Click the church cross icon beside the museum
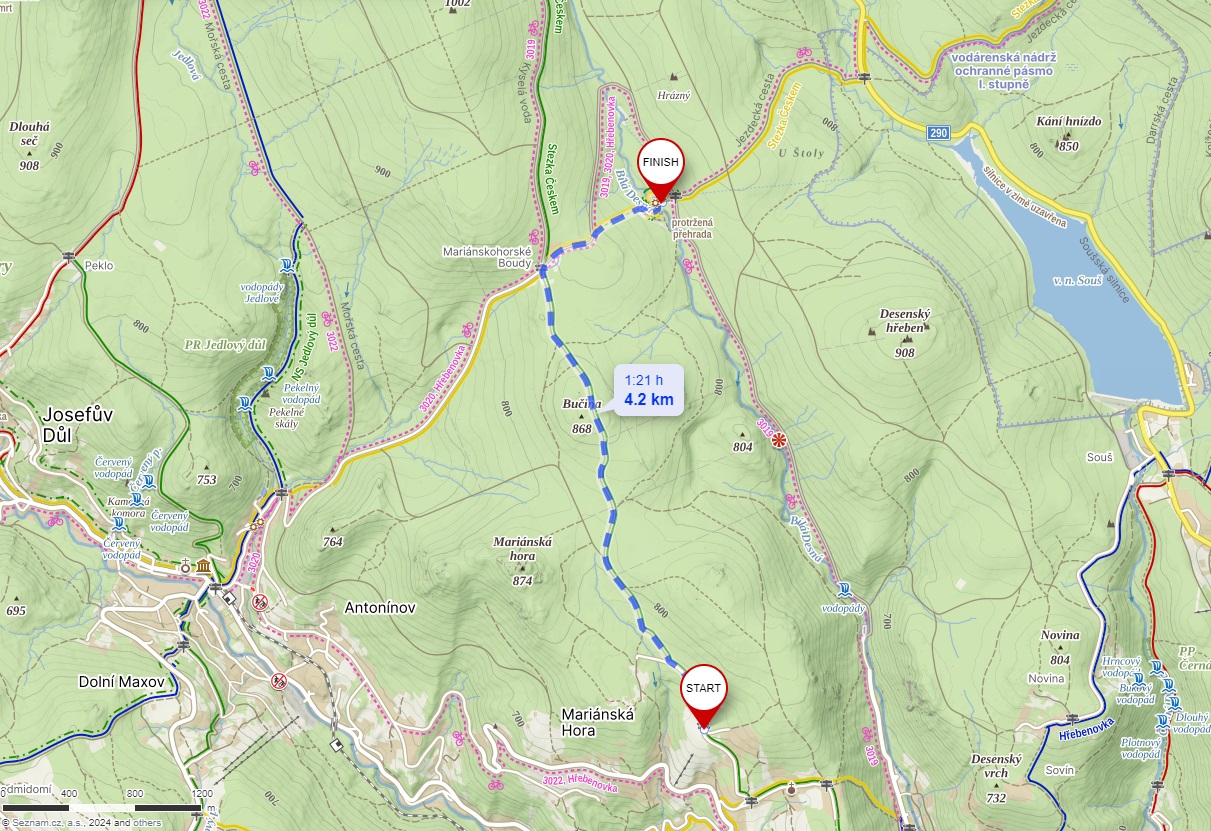This screenshot has width=1211, height=831. [x=186, y=568]
